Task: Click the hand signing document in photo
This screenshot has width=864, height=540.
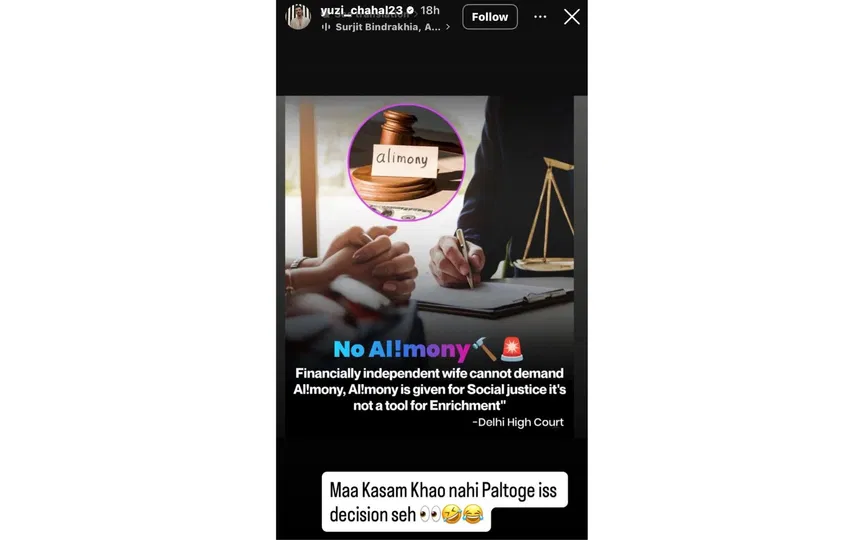Action: 457,259
